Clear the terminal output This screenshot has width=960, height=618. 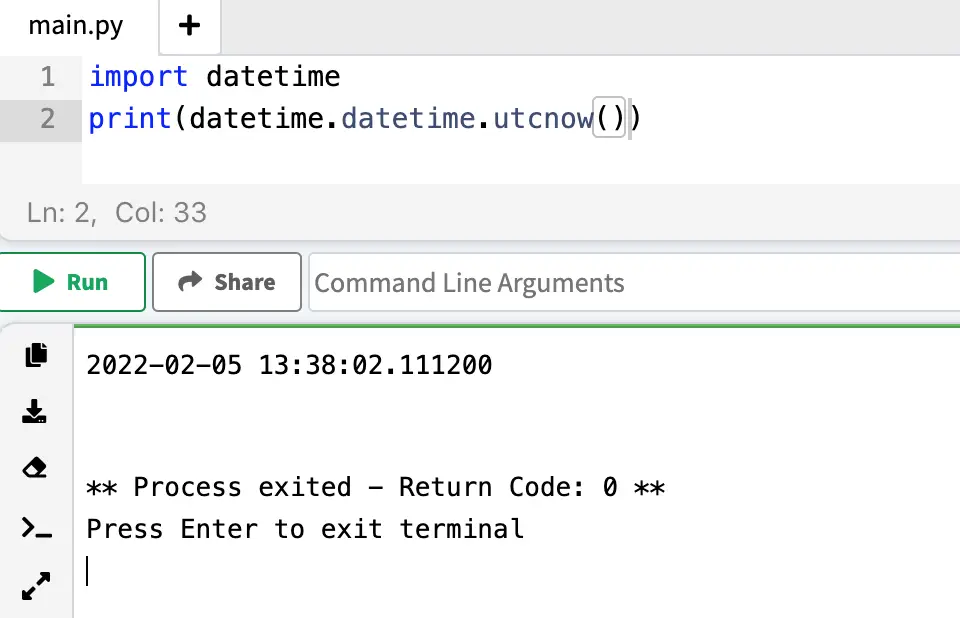click(x=36, y=467)
